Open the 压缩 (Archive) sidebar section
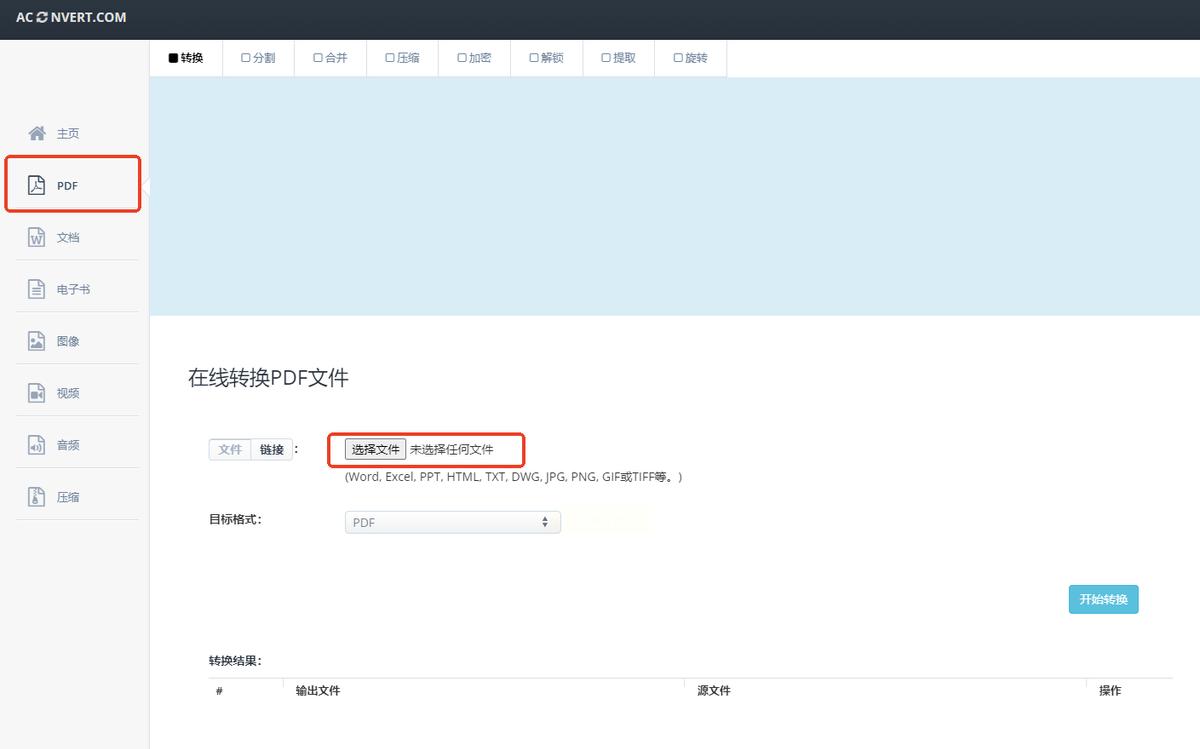 [67, 496]
